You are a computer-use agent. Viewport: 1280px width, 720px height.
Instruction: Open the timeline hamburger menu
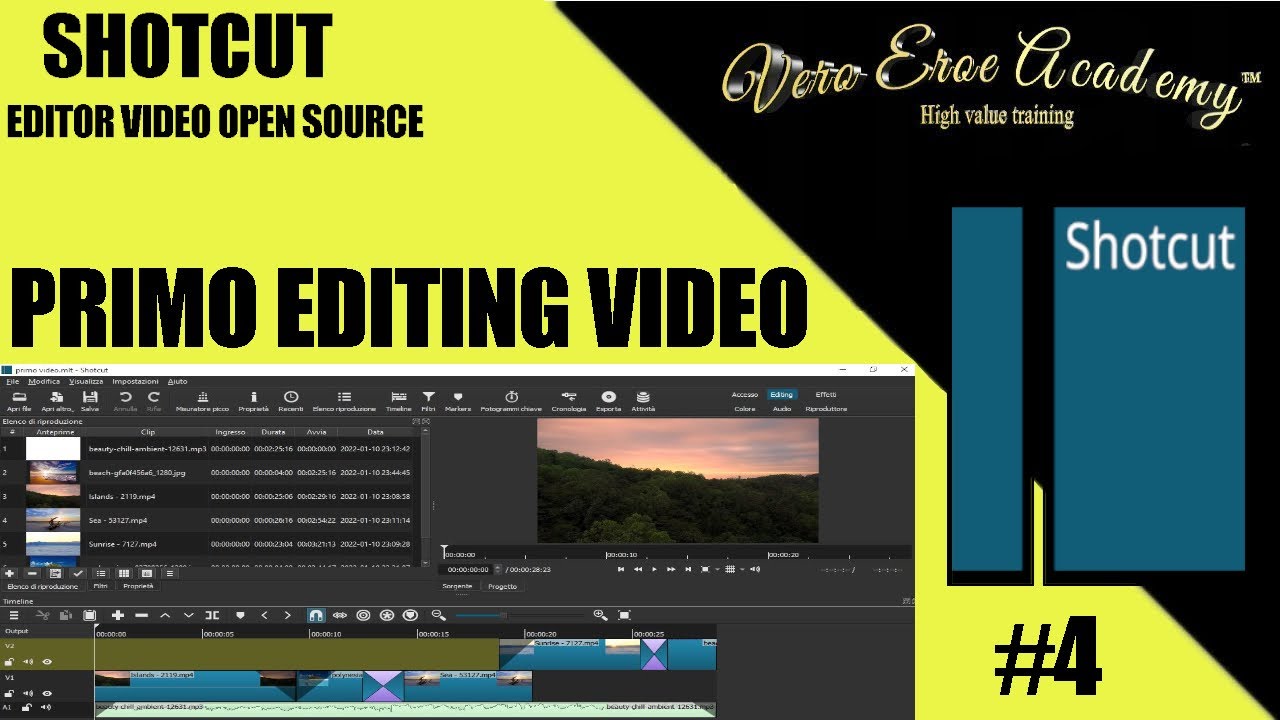pos(14,615)
